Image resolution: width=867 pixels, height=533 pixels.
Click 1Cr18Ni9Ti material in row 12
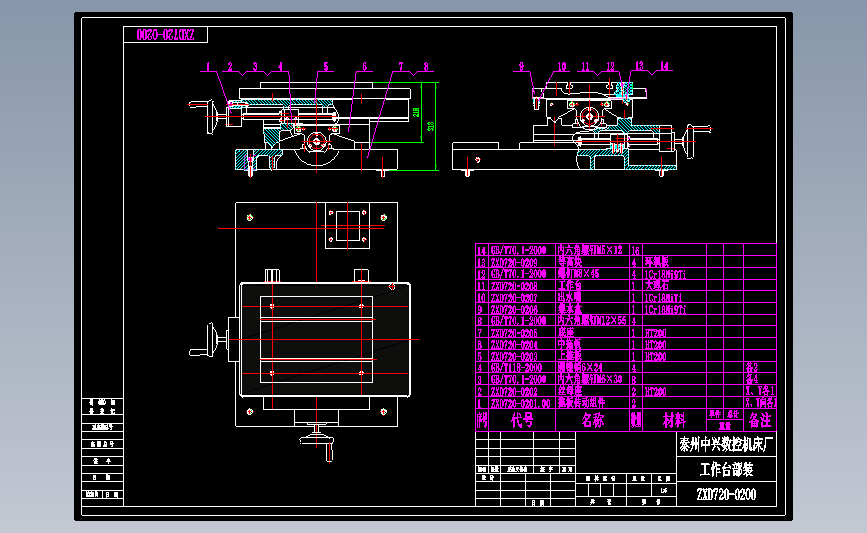(x=666, y=274)
